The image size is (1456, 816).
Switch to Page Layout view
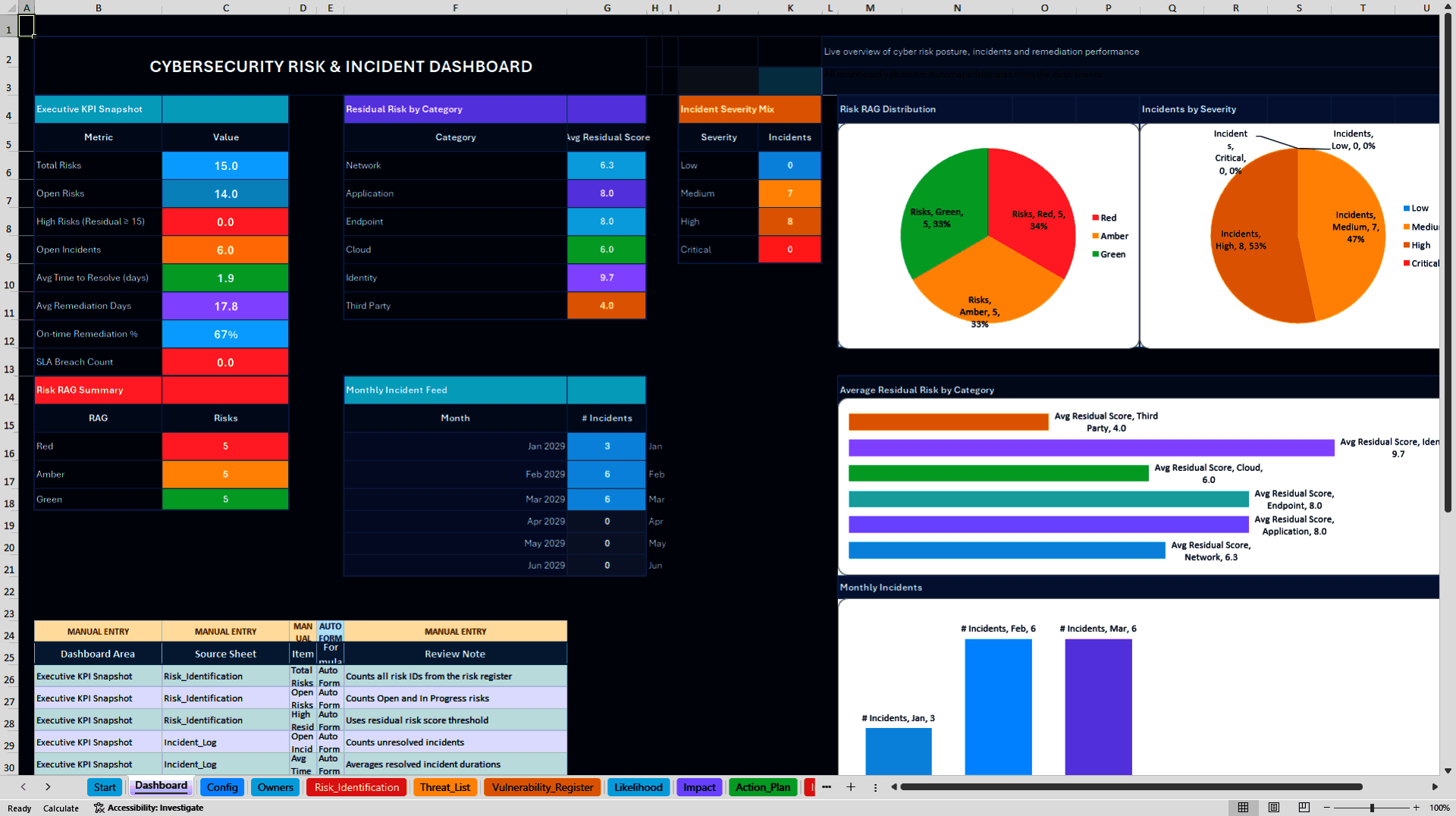coord(1273,808)
